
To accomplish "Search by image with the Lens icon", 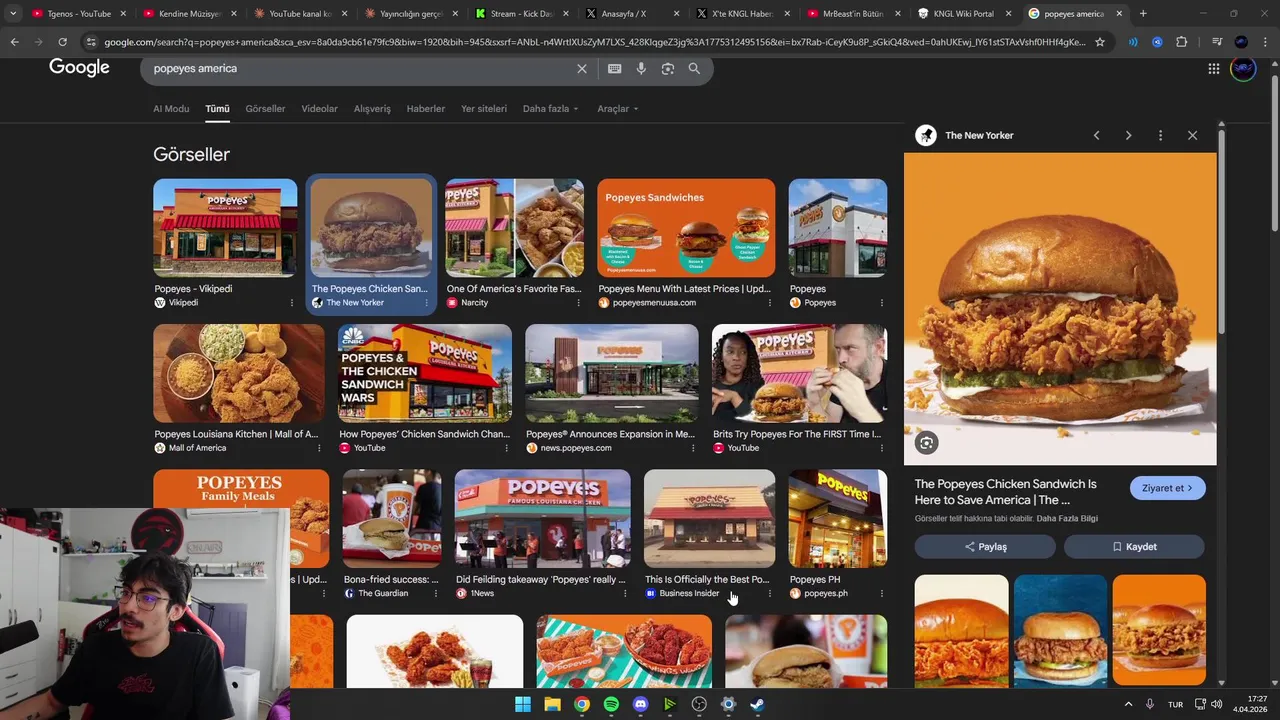I will pos(668,69).
